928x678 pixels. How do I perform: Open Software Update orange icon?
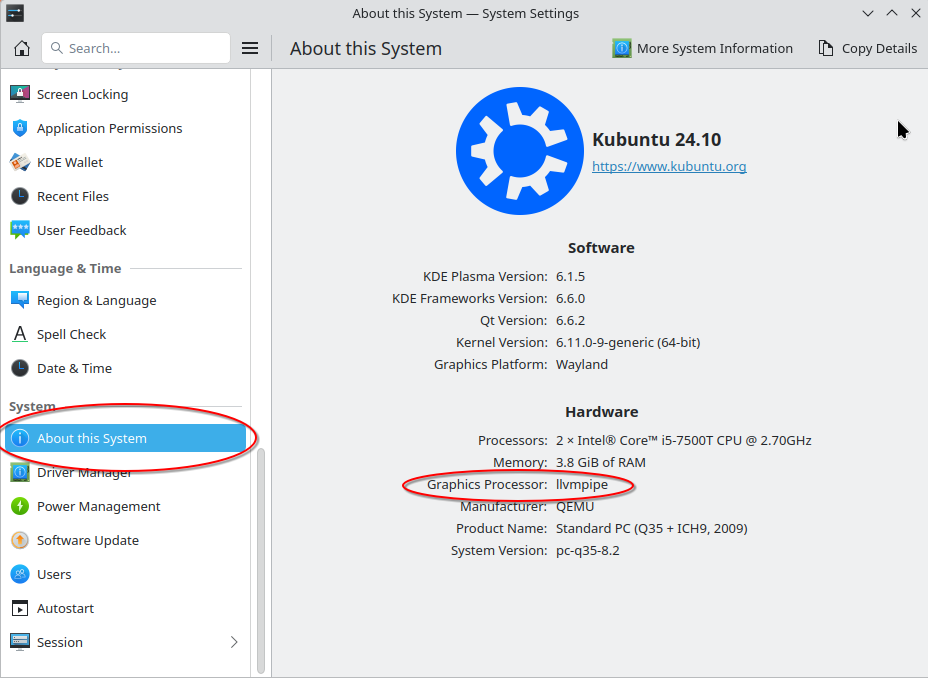click(x=20, y=540)
